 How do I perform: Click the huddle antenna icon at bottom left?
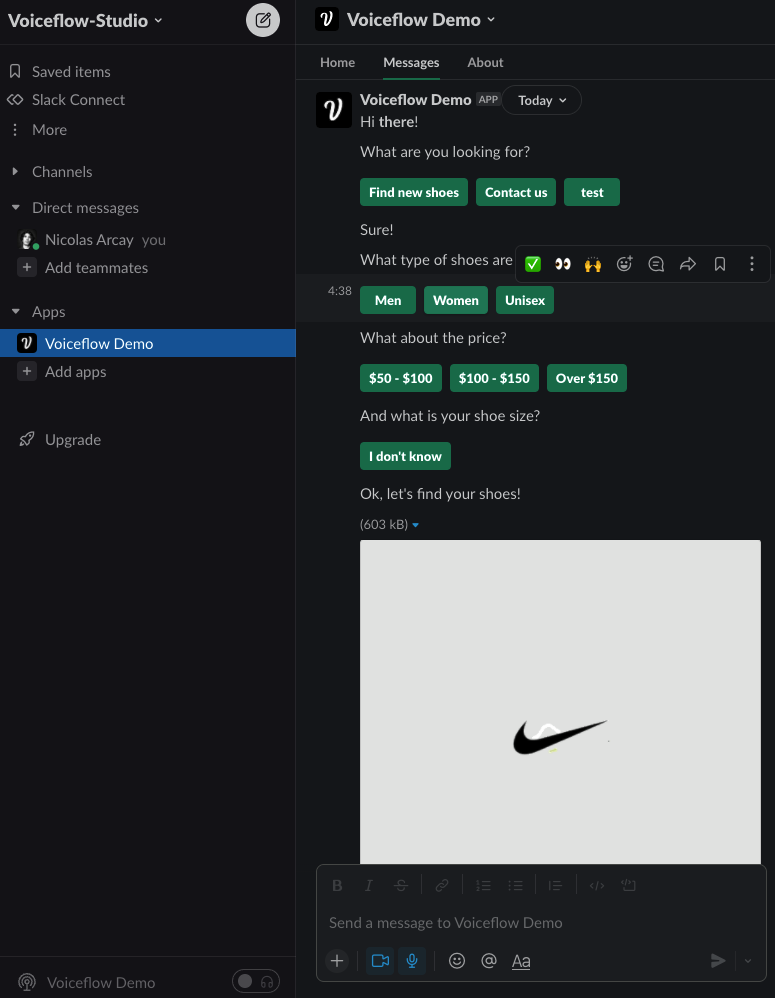tap(27, 982)
